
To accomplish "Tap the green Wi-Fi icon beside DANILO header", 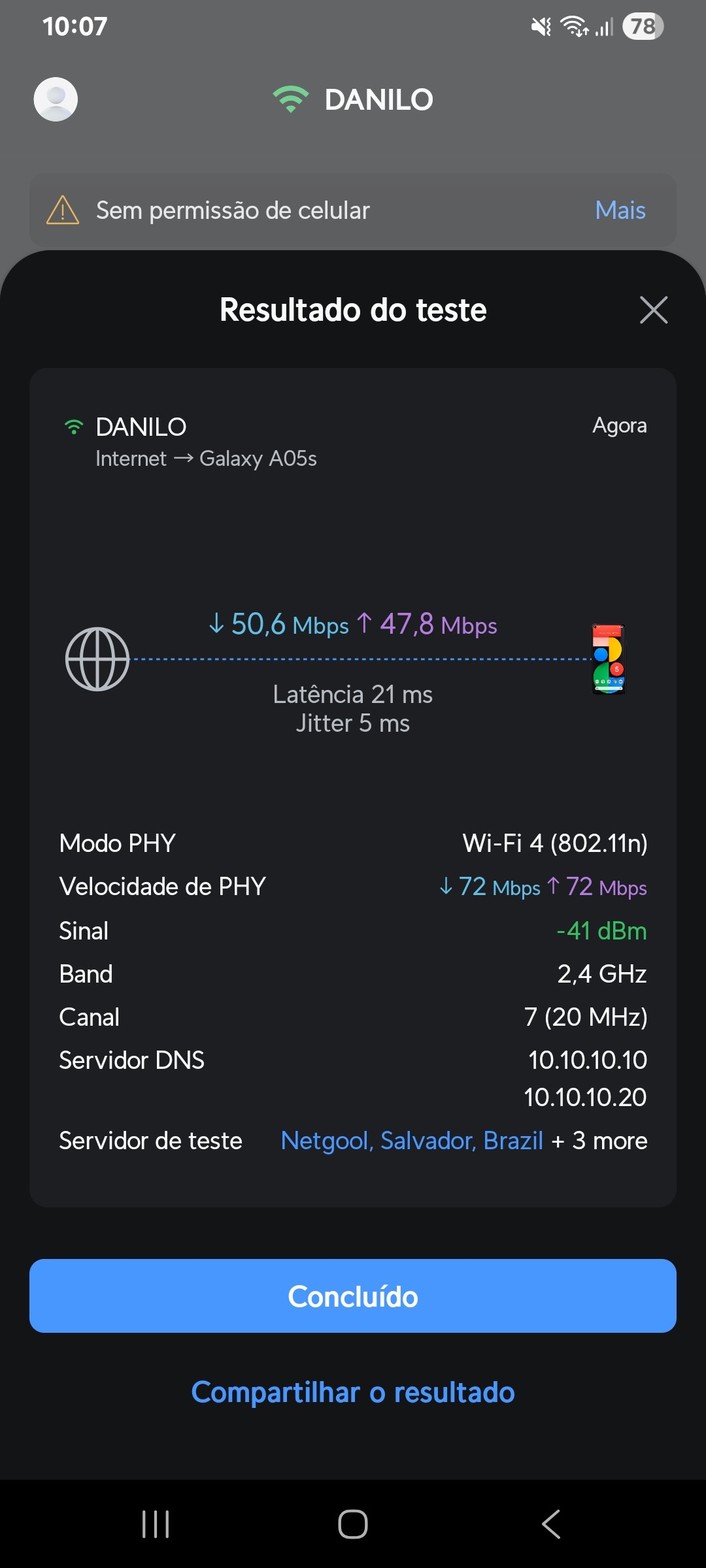I will [290, 99].
